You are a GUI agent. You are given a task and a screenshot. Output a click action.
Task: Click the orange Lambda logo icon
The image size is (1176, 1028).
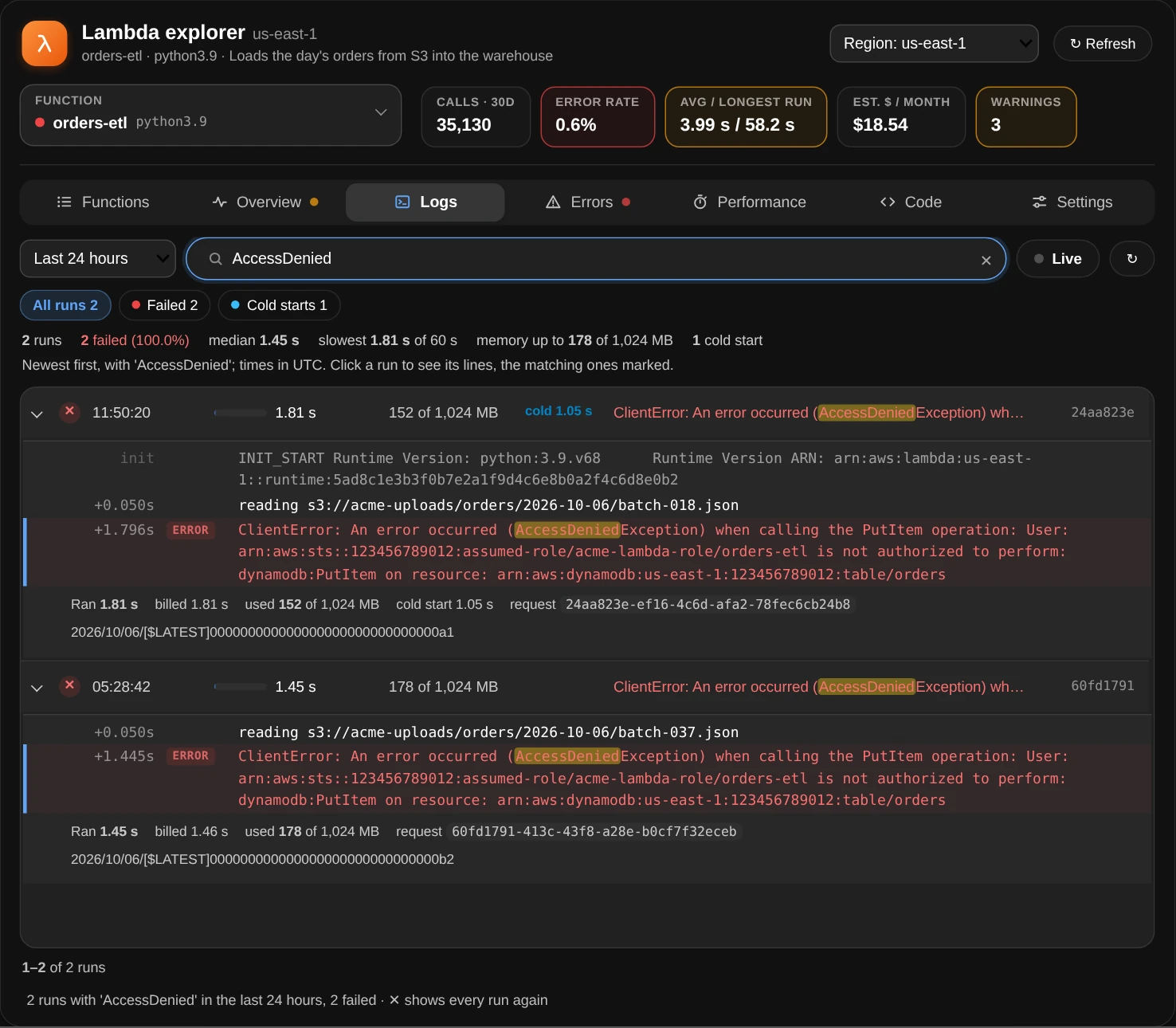45,44
